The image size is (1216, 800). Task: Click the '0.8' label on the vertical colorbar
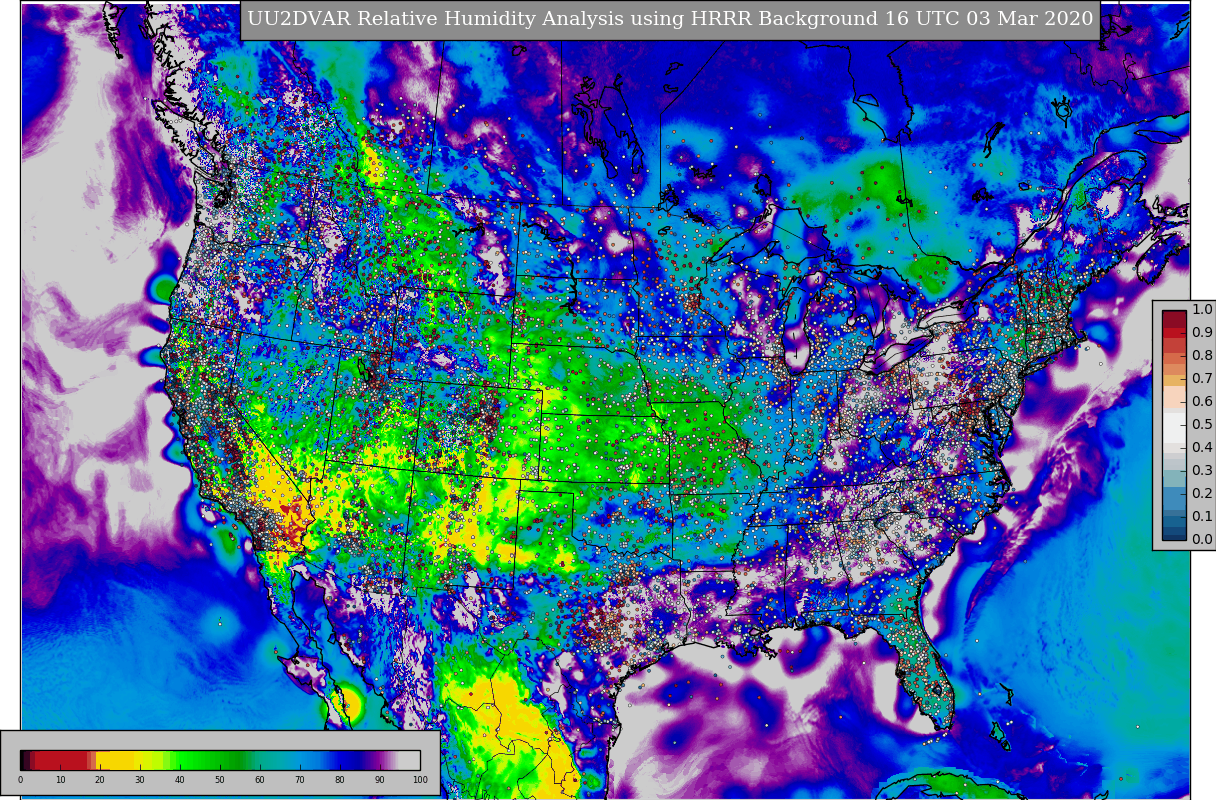point(1202,355)
